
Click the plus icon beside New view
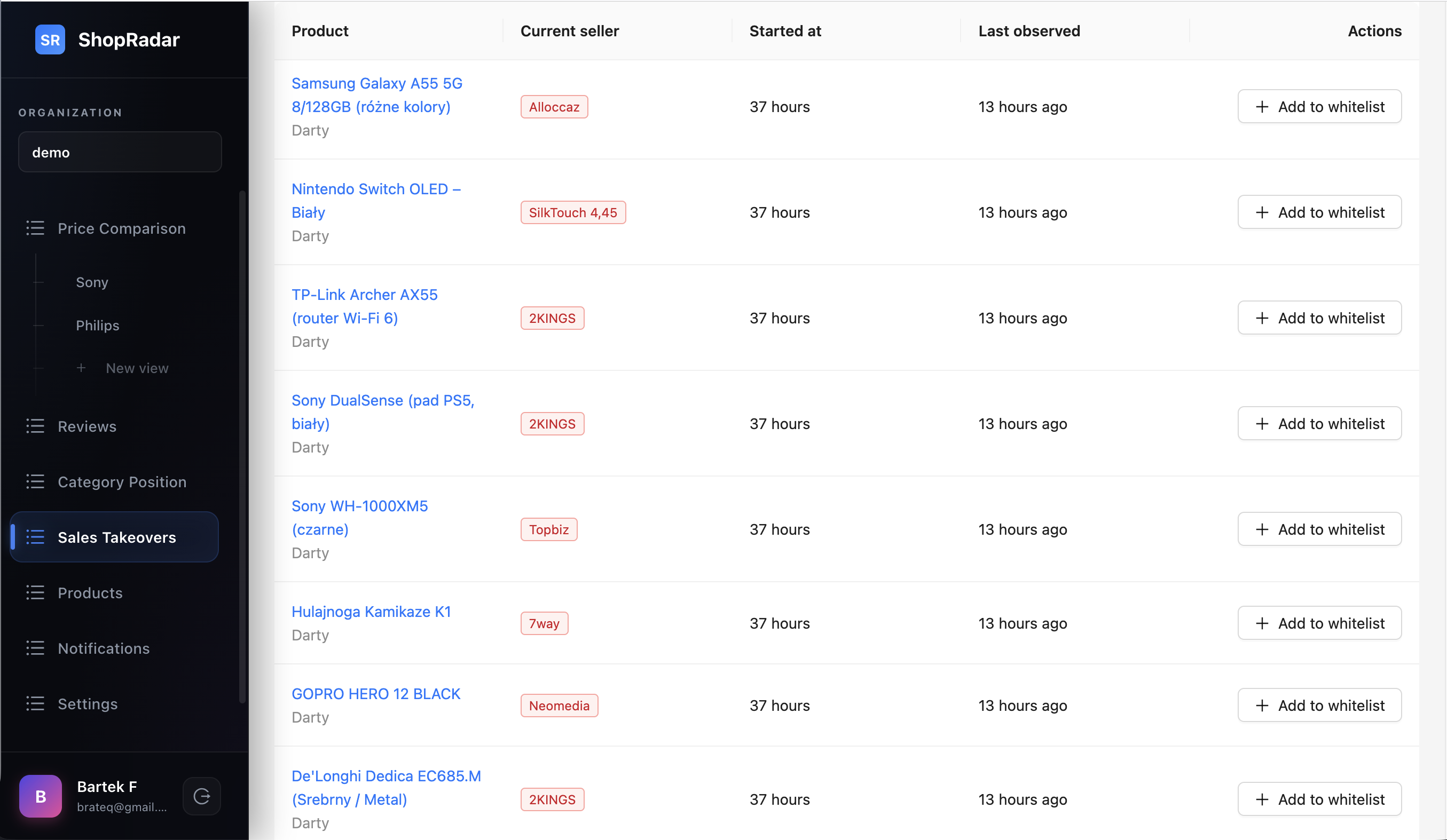[x=81, y=368]
